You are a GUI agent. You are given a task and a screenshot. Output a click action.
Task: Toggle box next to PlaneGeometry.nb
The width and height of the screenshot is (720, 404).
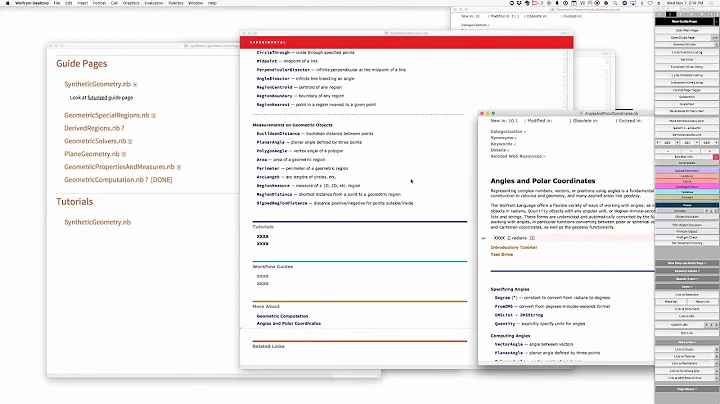tap(124, 154)
